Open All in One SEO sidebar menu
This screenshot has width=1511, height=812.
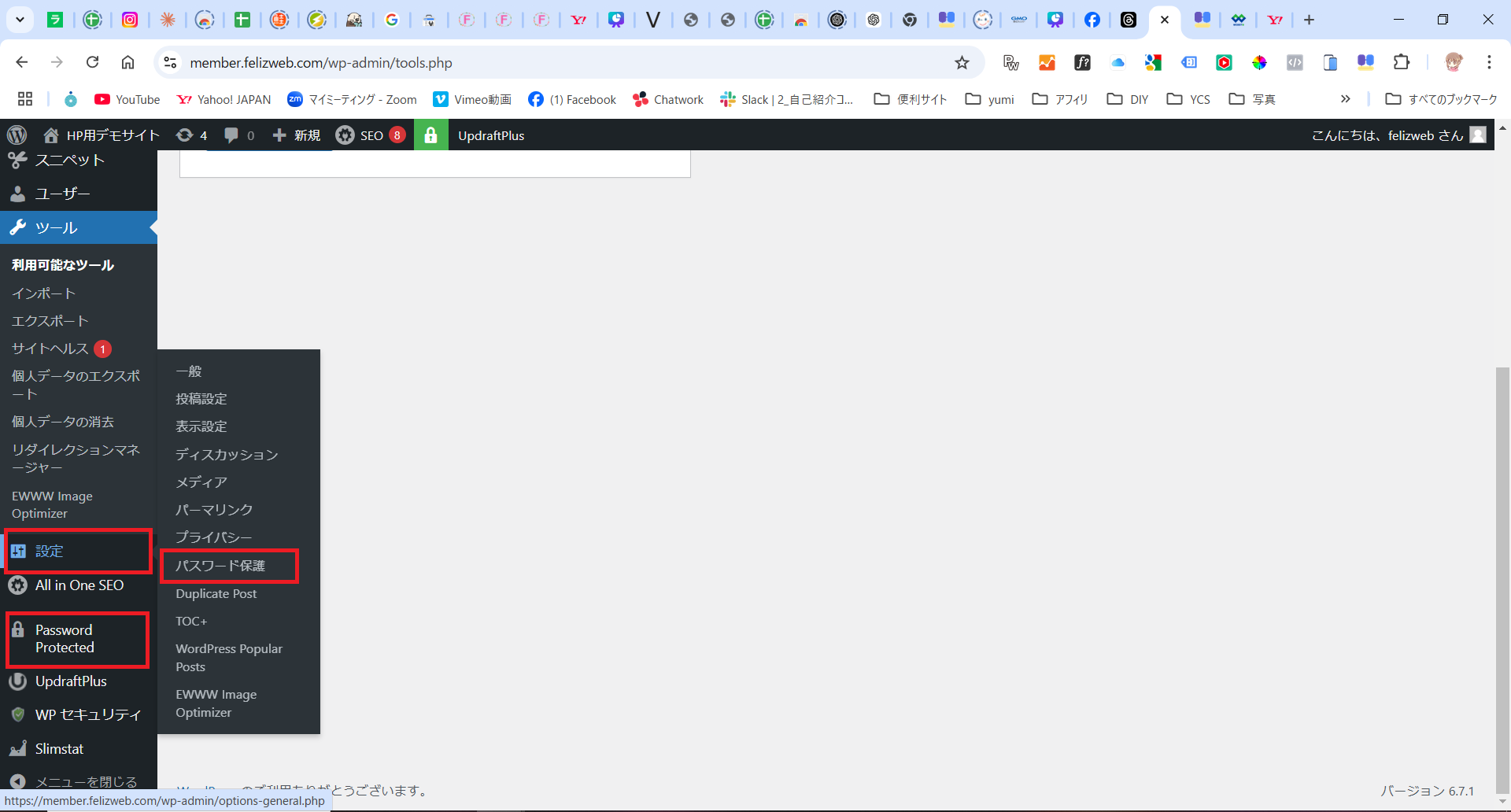(79, 585)
